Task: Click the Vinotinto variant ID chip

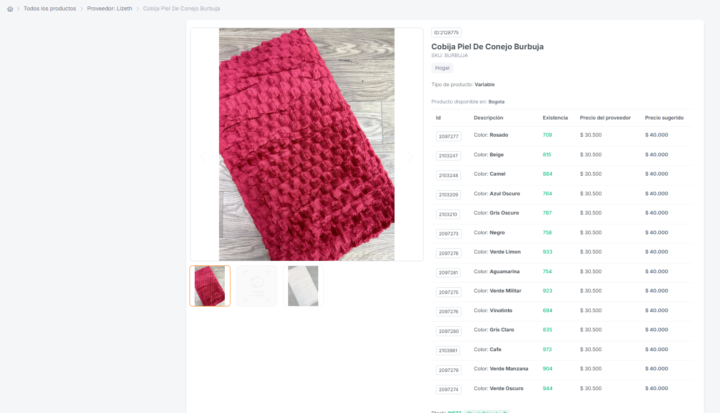Action: pyautogui.click(x=448, y=311)
